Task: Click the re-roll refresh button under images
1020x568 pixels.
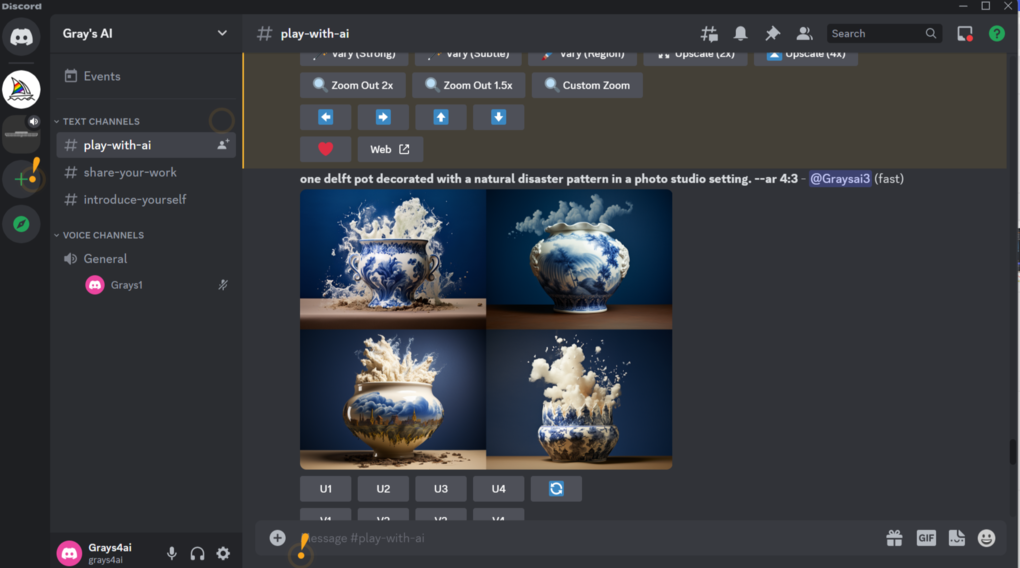Action: pyautogui.click(x=556, y=489)
